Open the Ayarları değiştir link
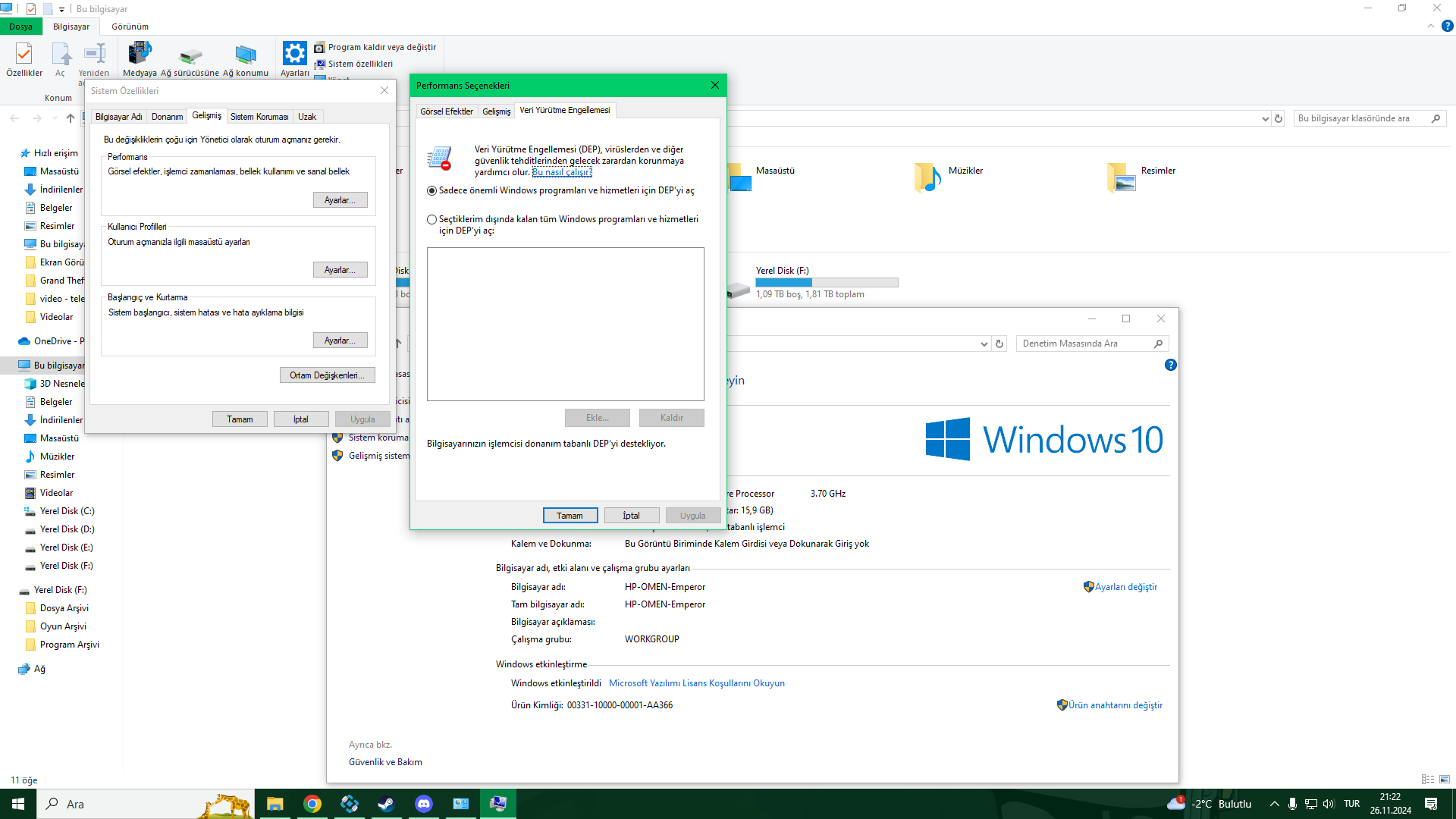The height and width of the screenshot is (819, 1456). pyautogui.click(x=1125, y=587)
